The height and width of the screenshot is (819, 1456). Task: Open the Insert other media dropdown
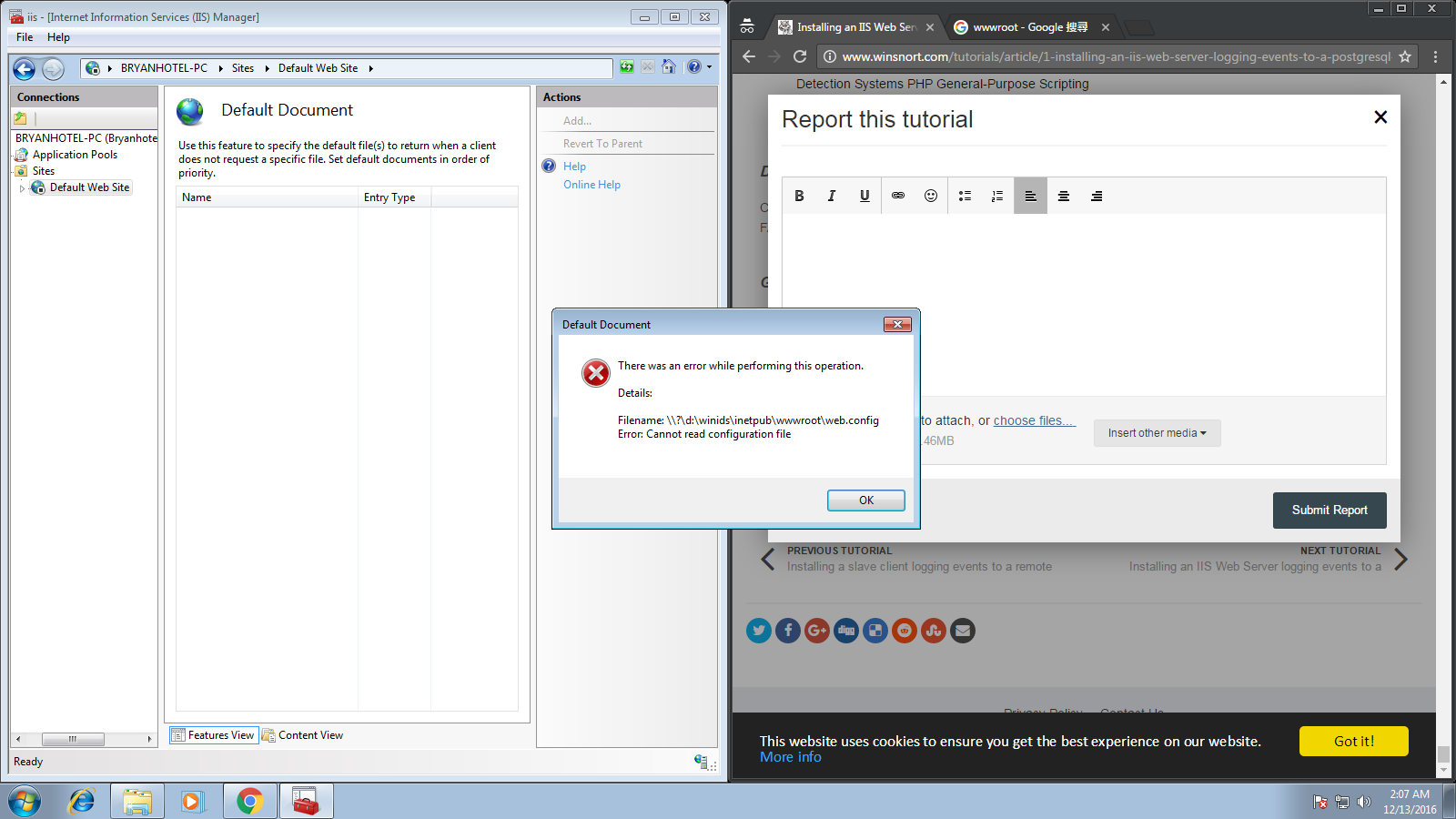(x=1157, y=433)
